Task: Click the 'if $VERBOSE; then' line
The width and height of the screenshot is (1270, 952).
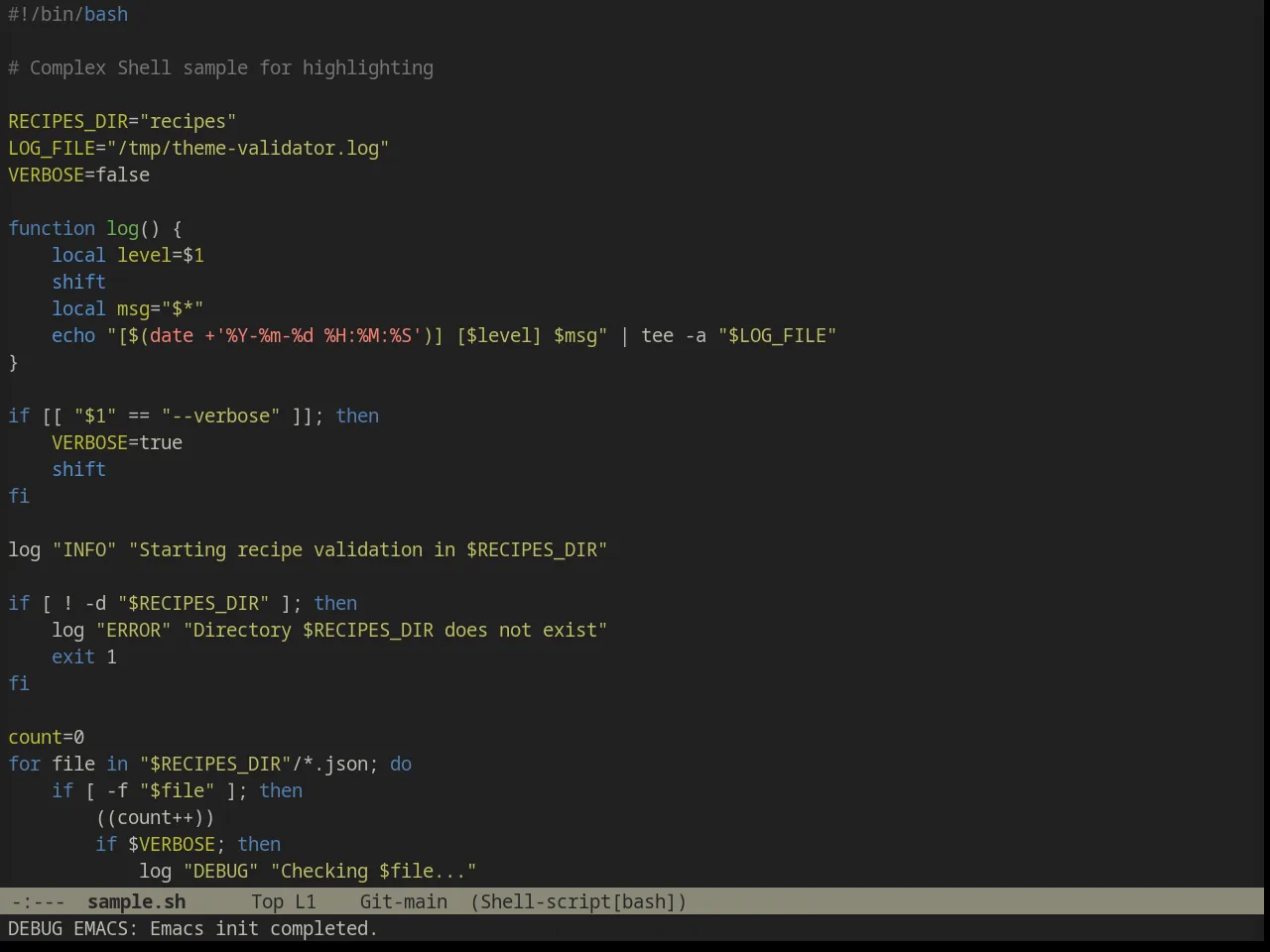Action: [x=188, y=844]
